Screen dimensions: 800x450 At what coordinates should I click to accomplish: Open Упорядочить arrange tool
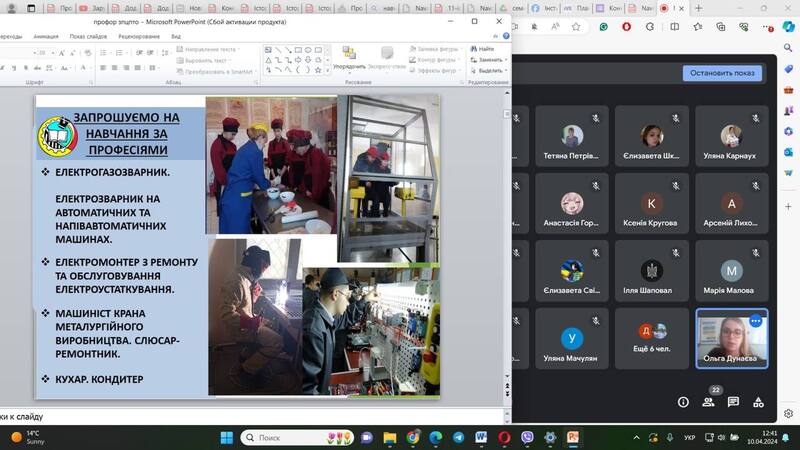[349, 57]
